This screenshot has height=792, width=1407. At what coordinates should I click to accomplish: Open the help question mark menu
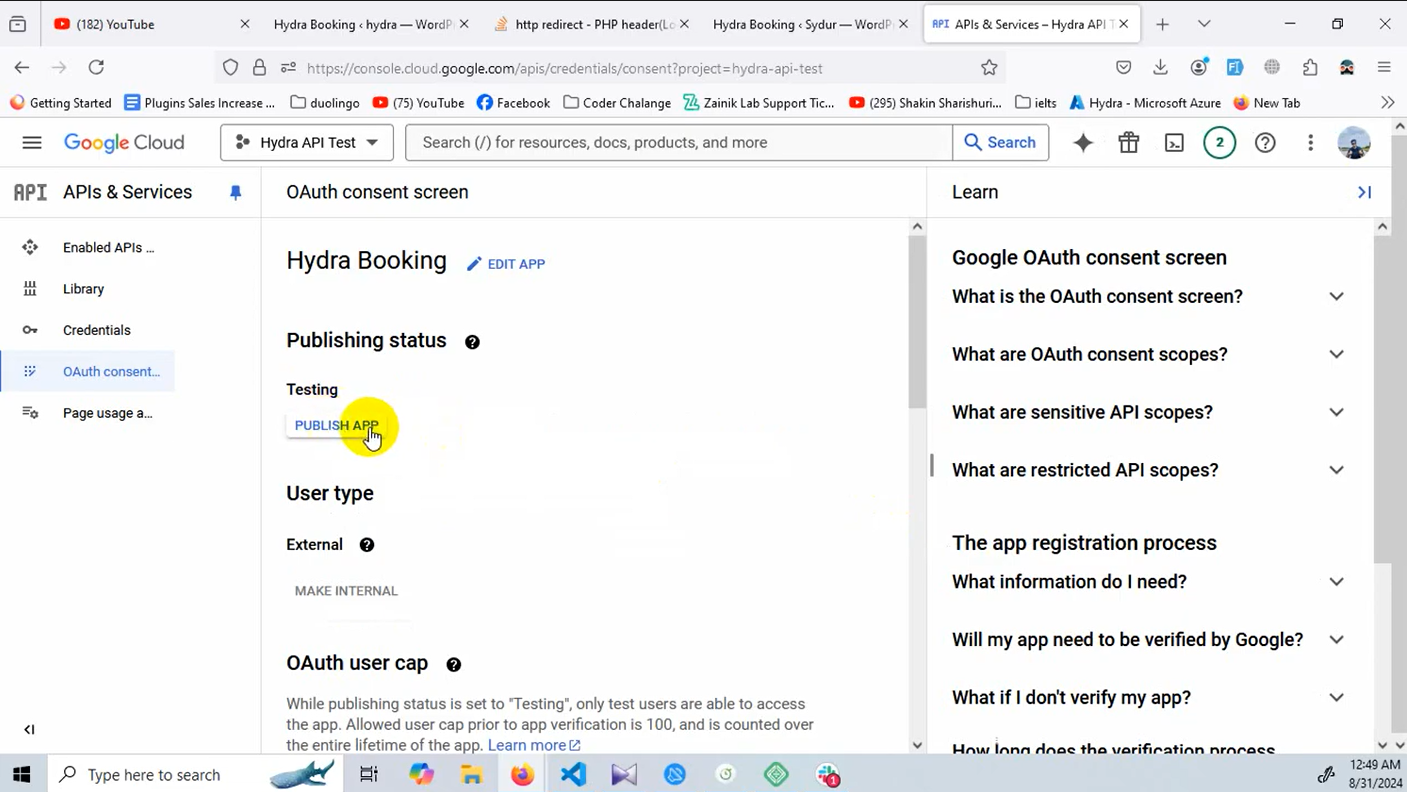1265,142
